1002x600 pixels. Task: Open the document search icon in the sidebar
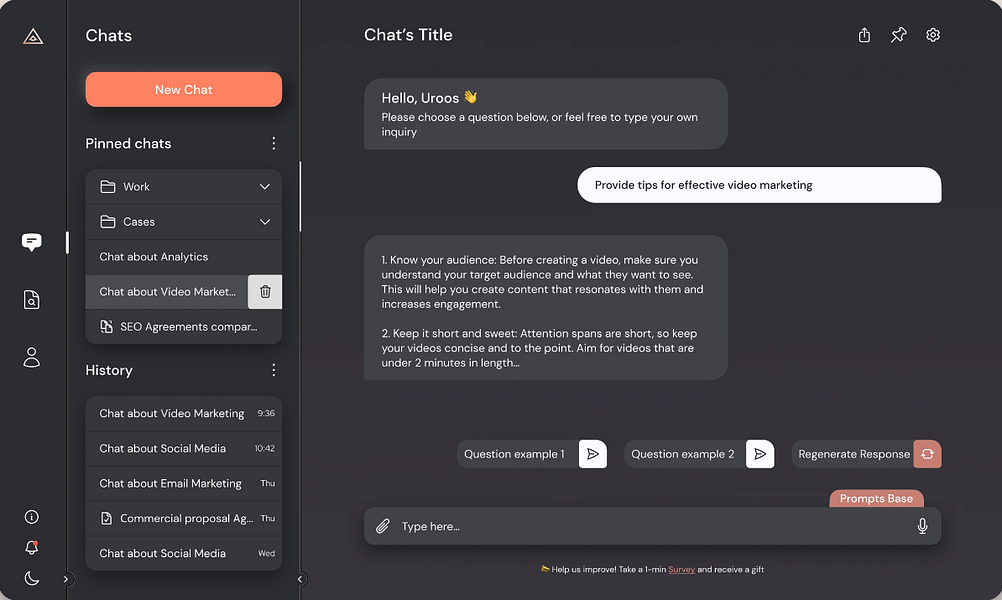coord(31,299)
